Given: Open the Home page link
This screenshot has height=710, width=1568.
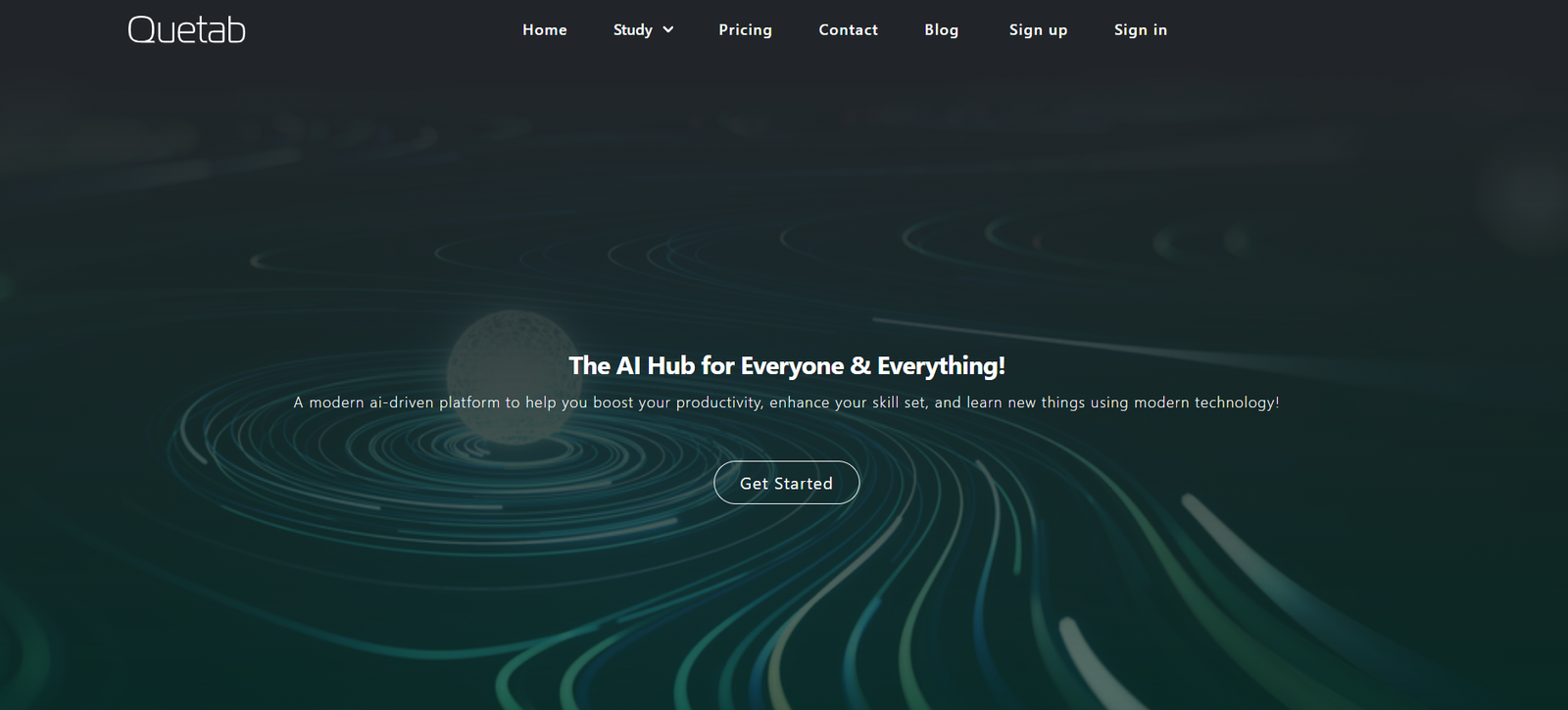Looking at the screenshot, I should (544, 30).
